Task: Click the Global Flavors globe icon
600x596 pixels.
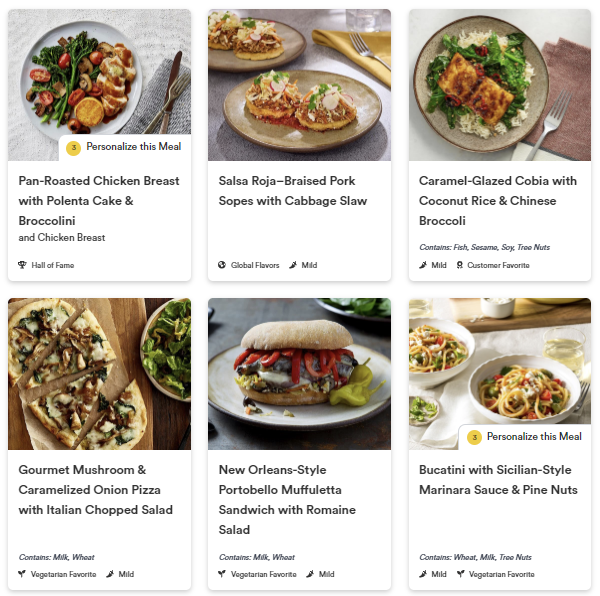Action: point(222,265)
